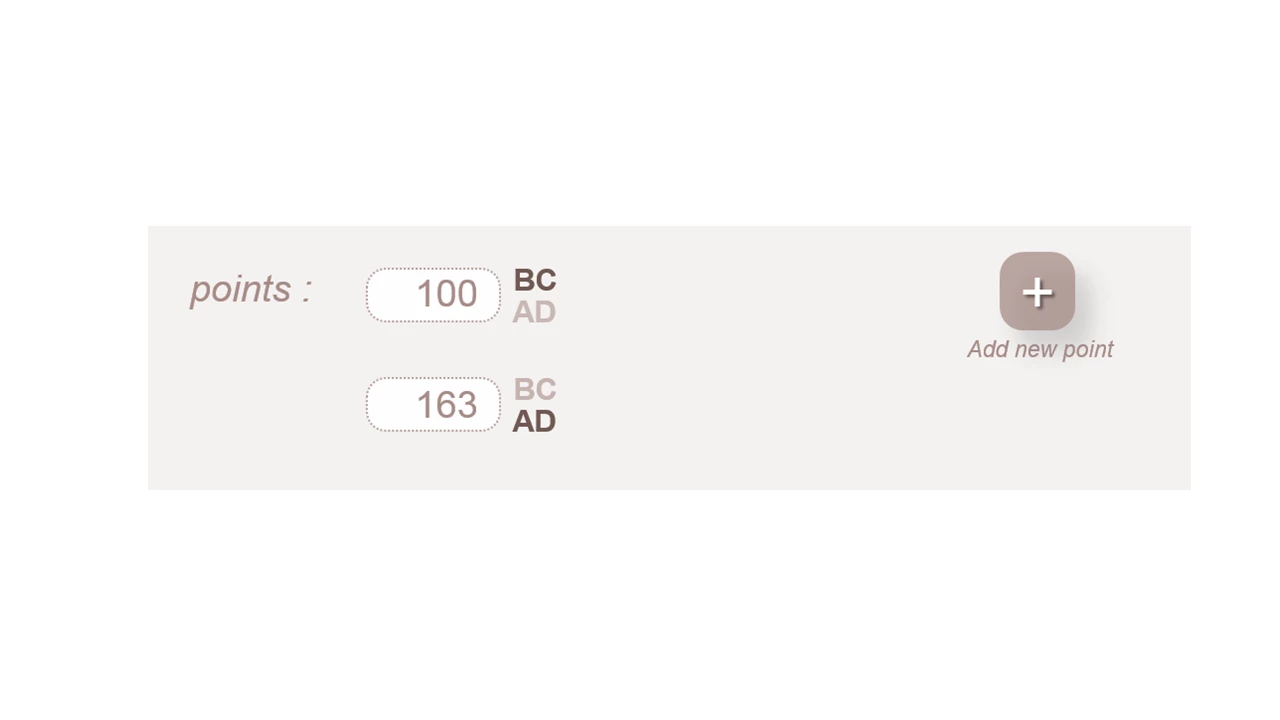Click the number 100 in the first field
The image size is (1280, 720).
pos(446,294)
